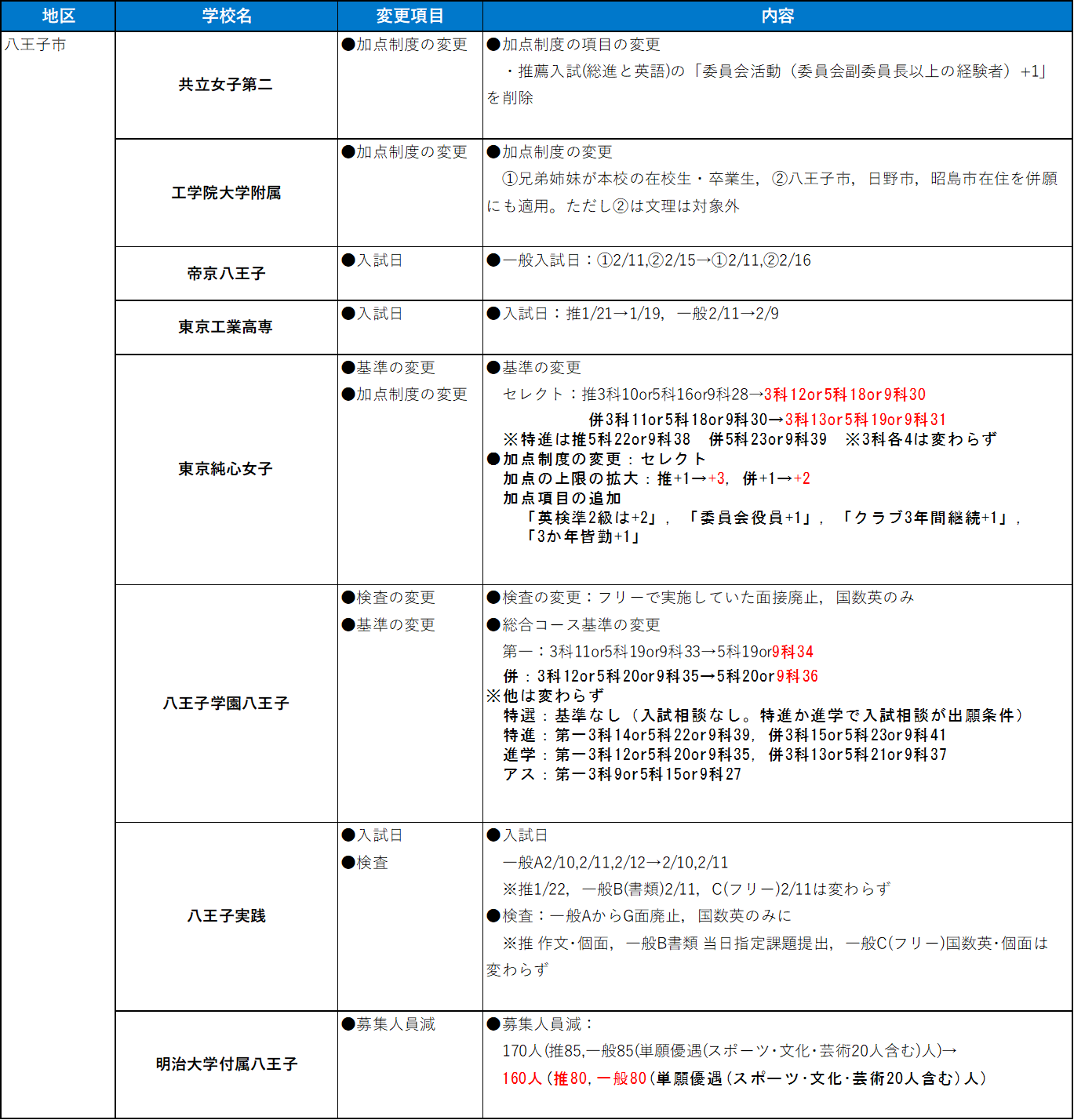Click 基準の変更 in 東京純心女子 change-item cell
This screenshot has width=1074, height=1120.
tap(388, 368)
